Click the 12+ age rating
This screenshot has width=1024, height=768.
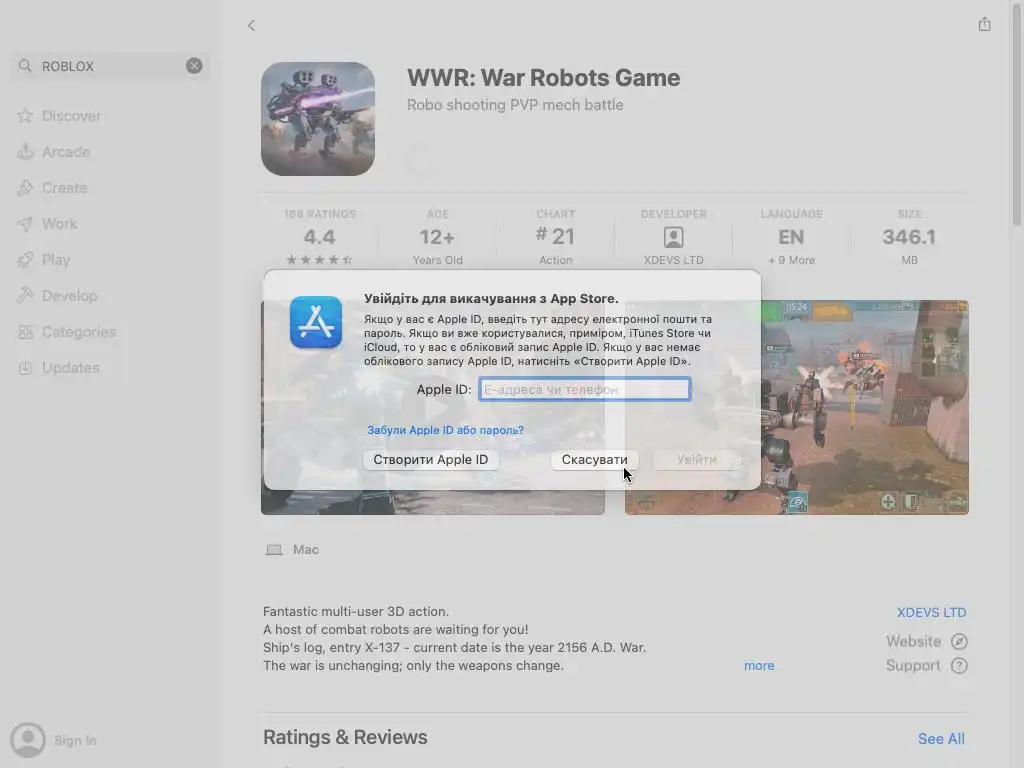437,236
